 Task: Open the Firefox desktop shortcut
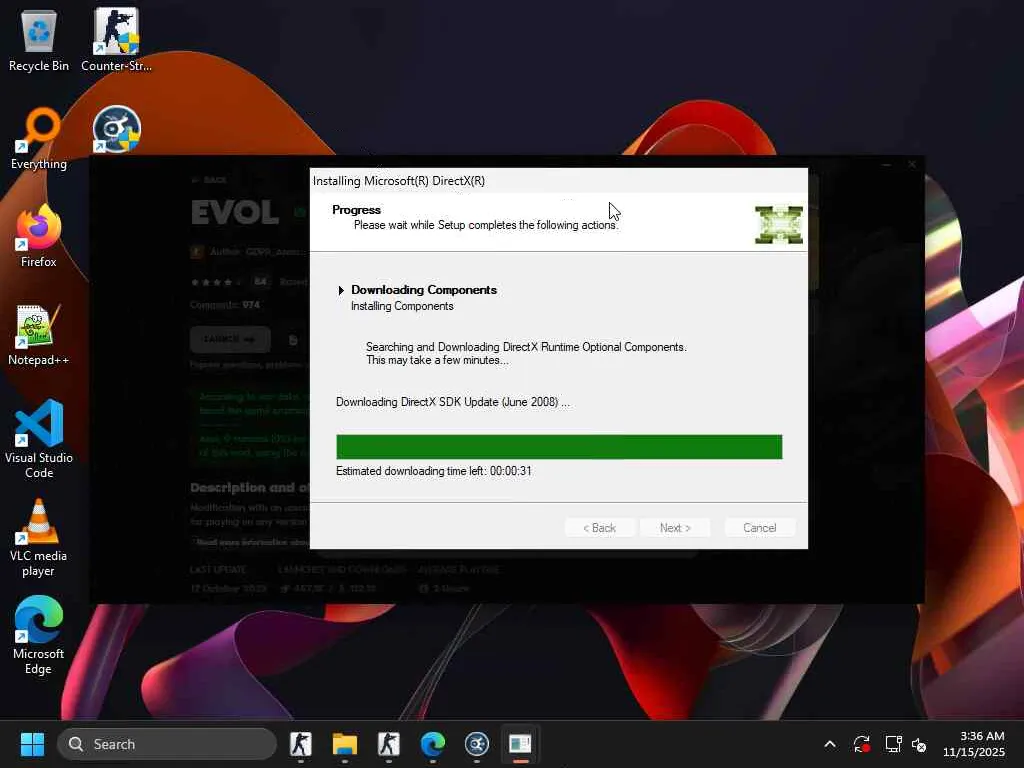point(39,236)
